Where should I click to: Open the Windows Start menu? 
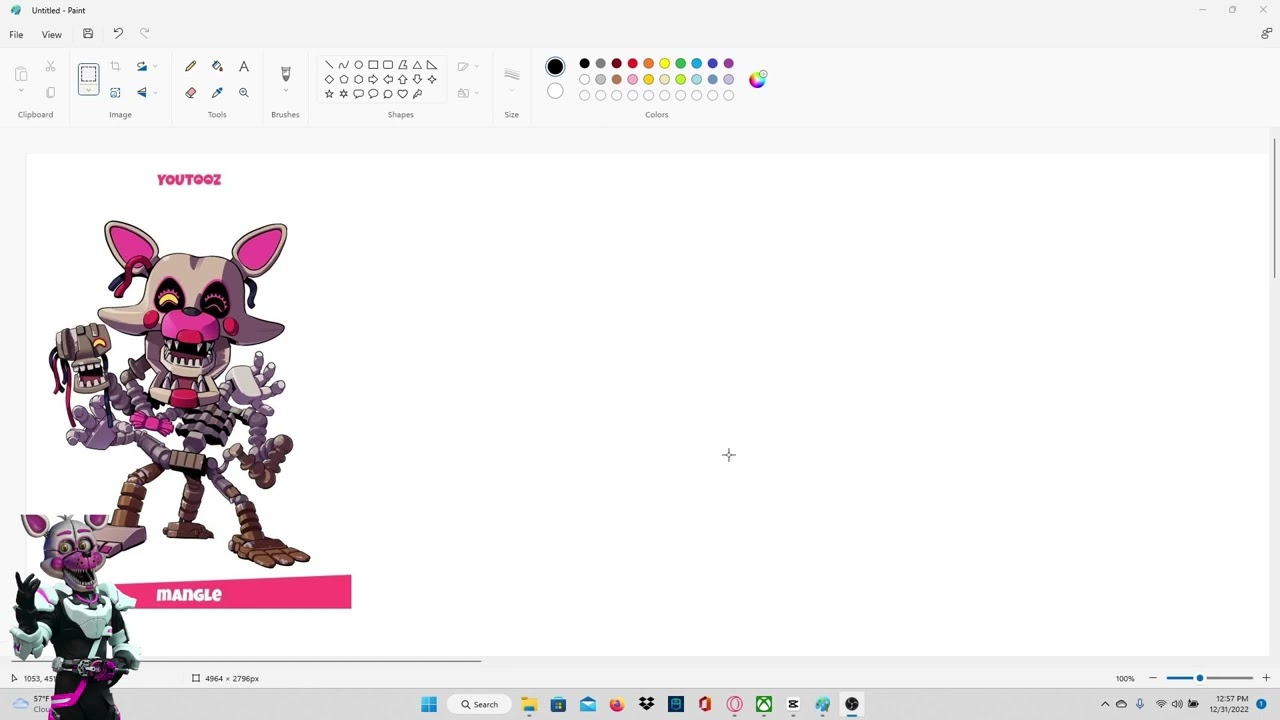pyautogui.click(x=429, y=704)
